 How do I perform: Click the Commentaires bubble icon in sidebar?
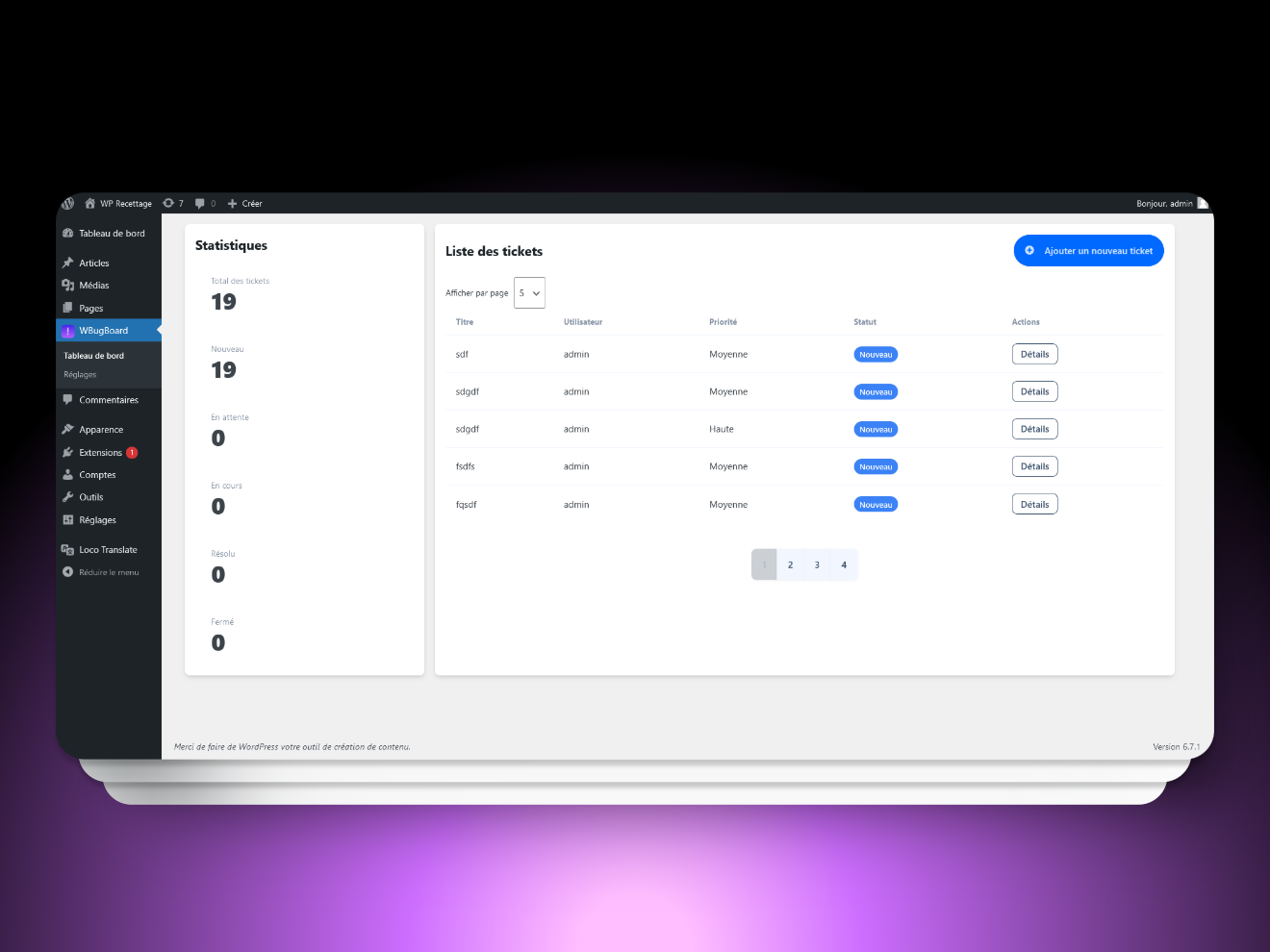click(67, 400)
